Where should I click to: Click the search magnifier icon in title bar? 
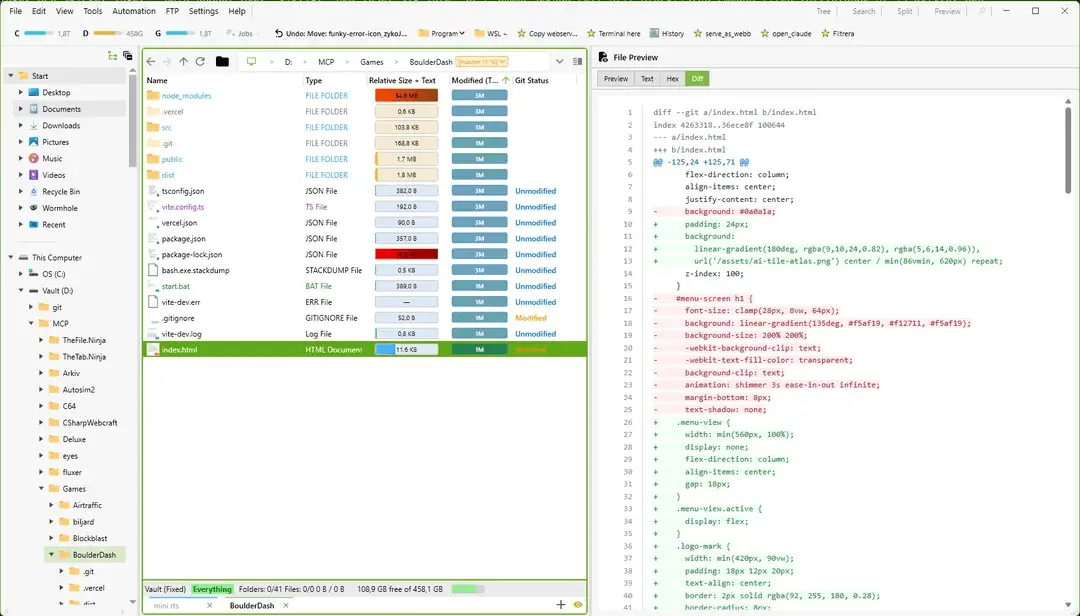point(982,11)
